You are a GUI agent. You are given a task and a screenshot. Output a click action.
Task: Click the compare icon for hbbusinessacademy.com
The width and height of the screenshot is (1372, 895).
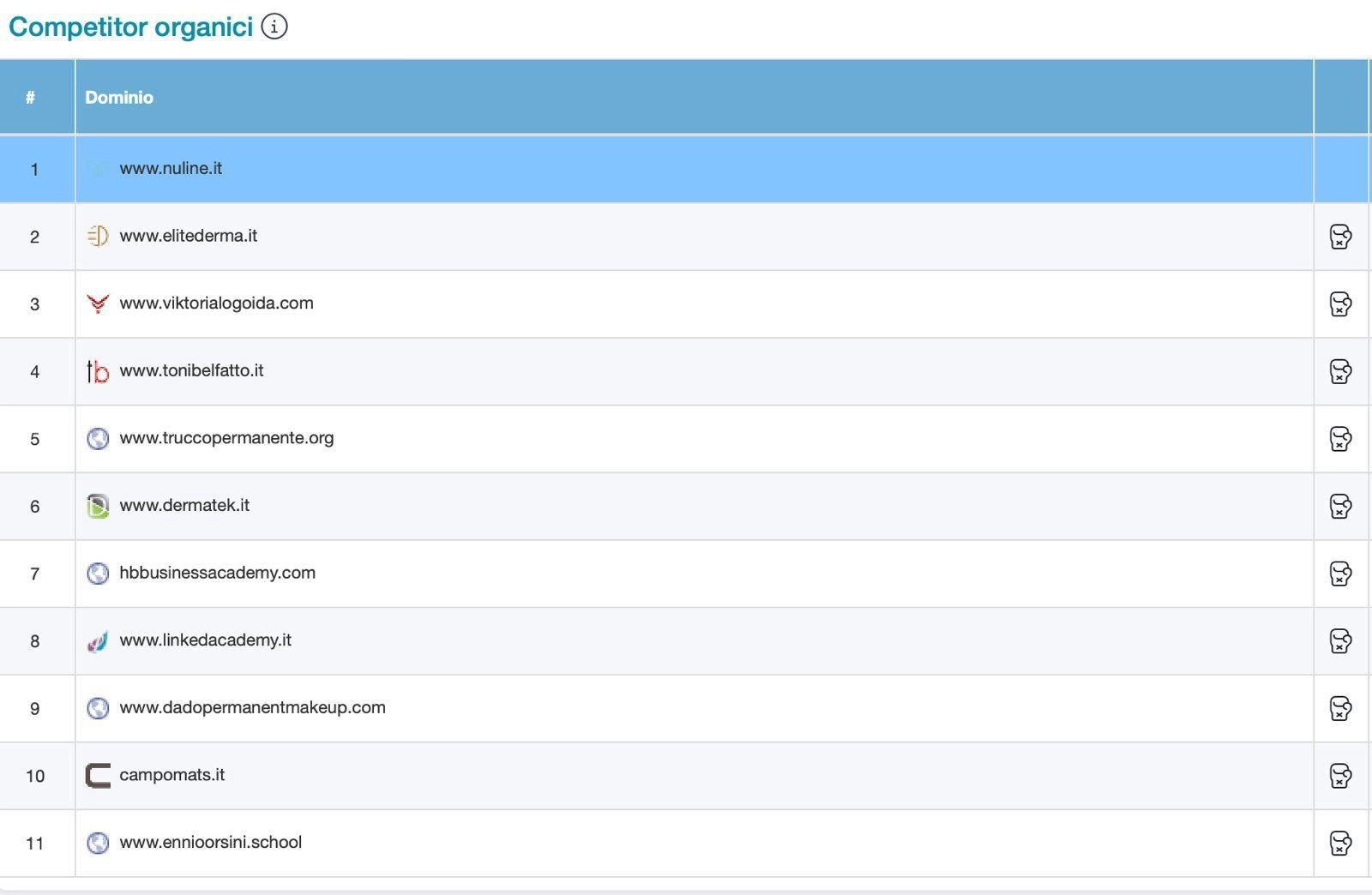[1340, 574]
